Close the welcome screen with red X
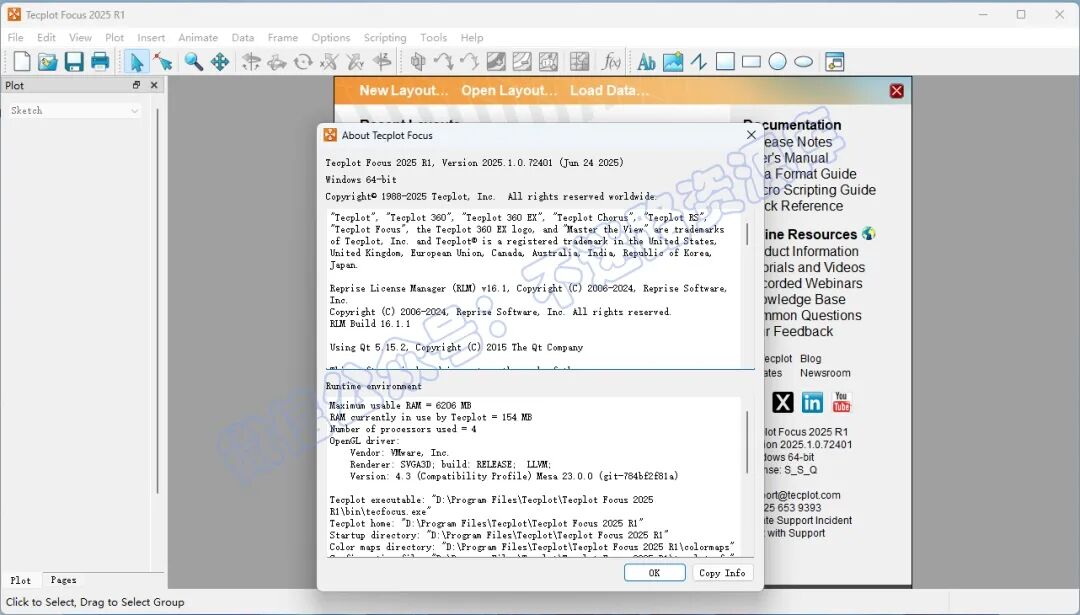 (x=896, y=91)
